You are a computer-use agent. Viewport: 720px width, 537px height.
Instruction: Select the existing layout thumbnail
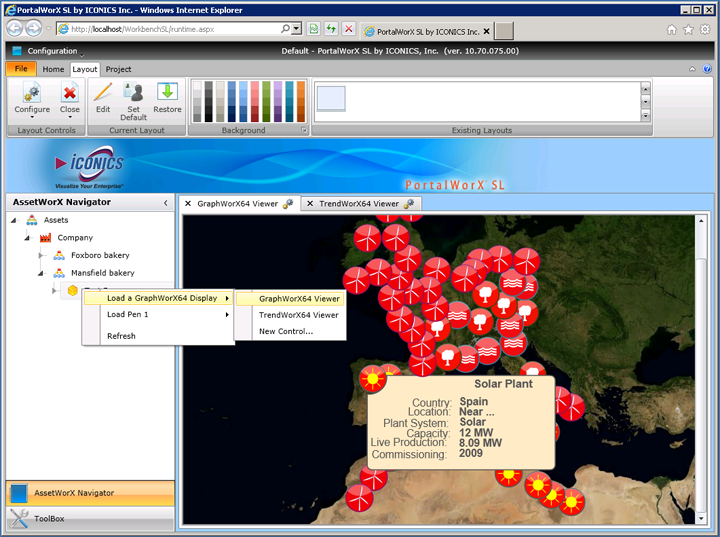pos(331,98)
